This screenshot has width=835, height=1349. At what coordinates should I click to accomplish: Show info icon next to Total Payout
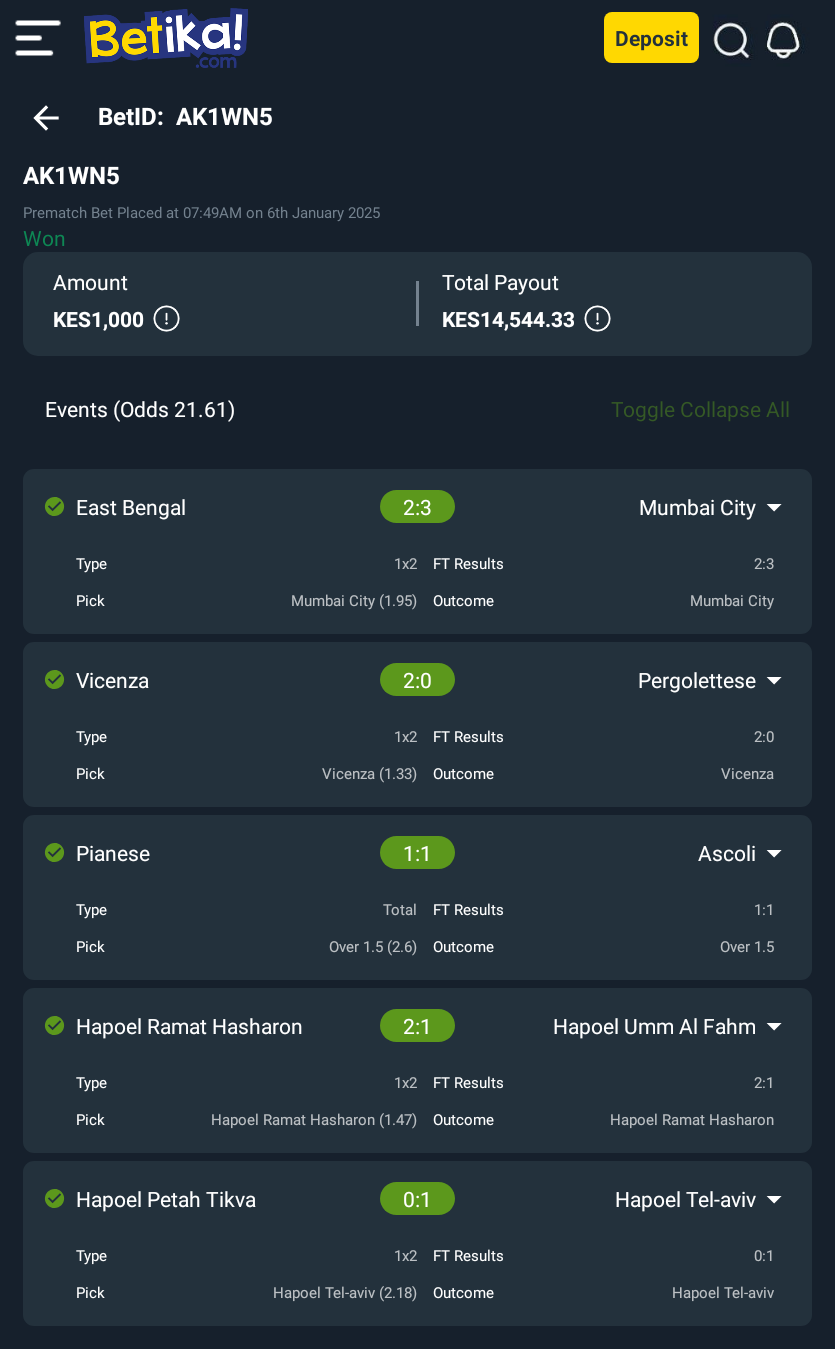(598, 320)
